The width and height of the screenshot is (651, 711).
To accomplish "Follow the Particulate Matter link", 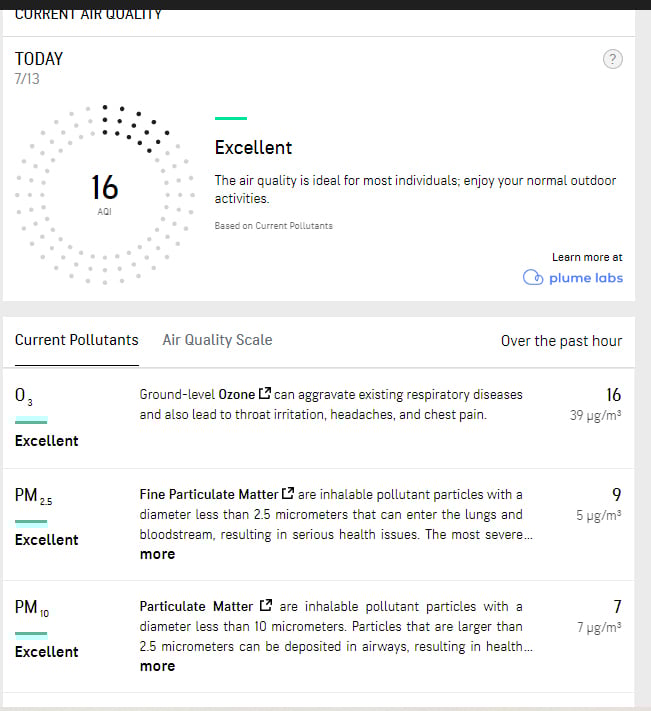I will (x=196, y=606).
